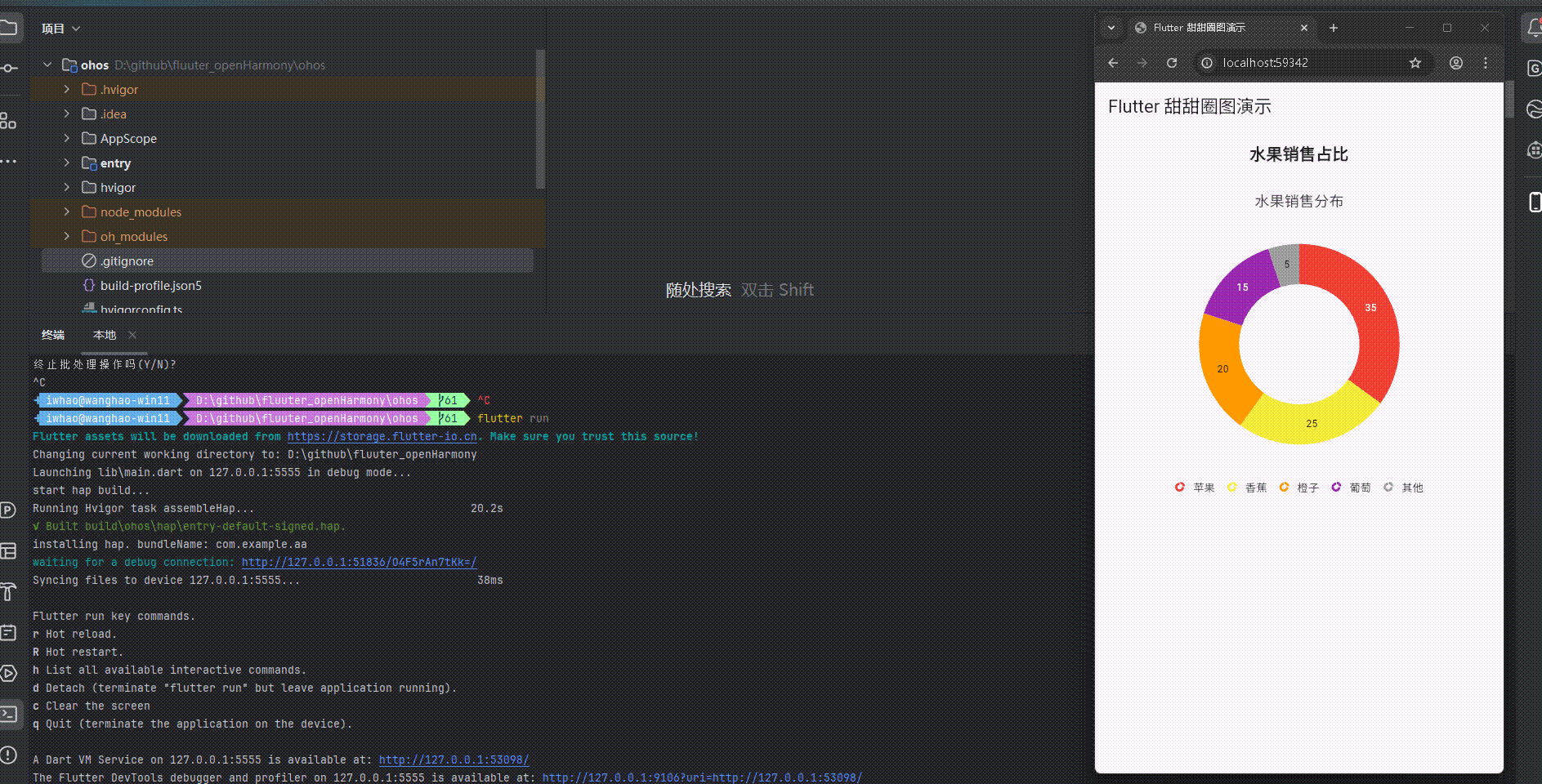Close the Flutter 甜甜圈图演示 browser tab
Viewport: 1542px width, 784px height.
pyautogui.click(x=1304, y=28)
